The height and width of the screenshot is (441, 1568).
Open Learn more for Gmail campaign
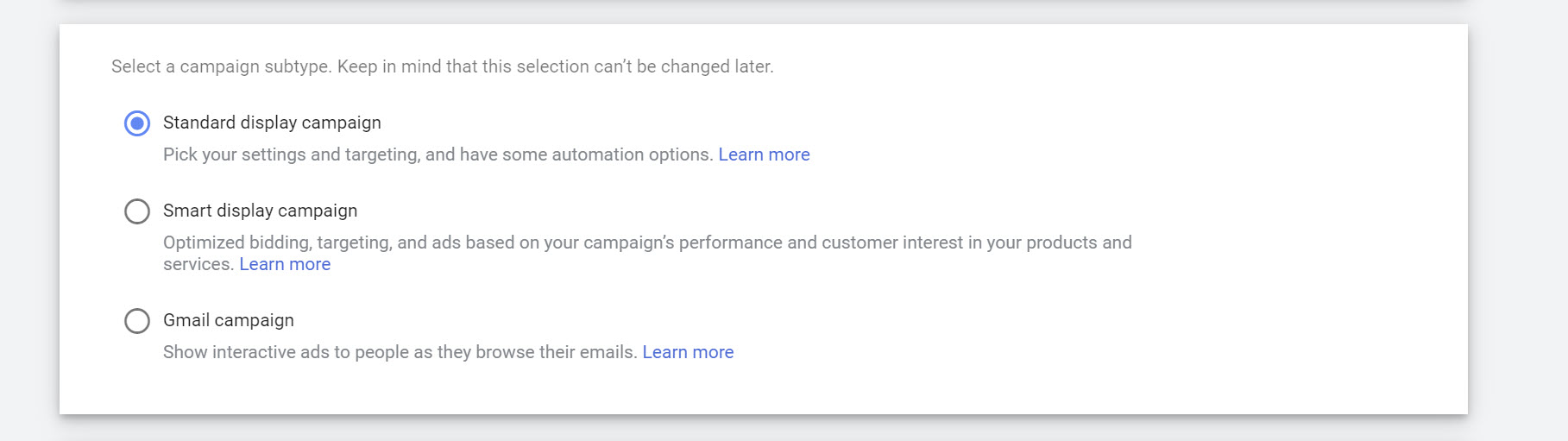pos(688,352)
